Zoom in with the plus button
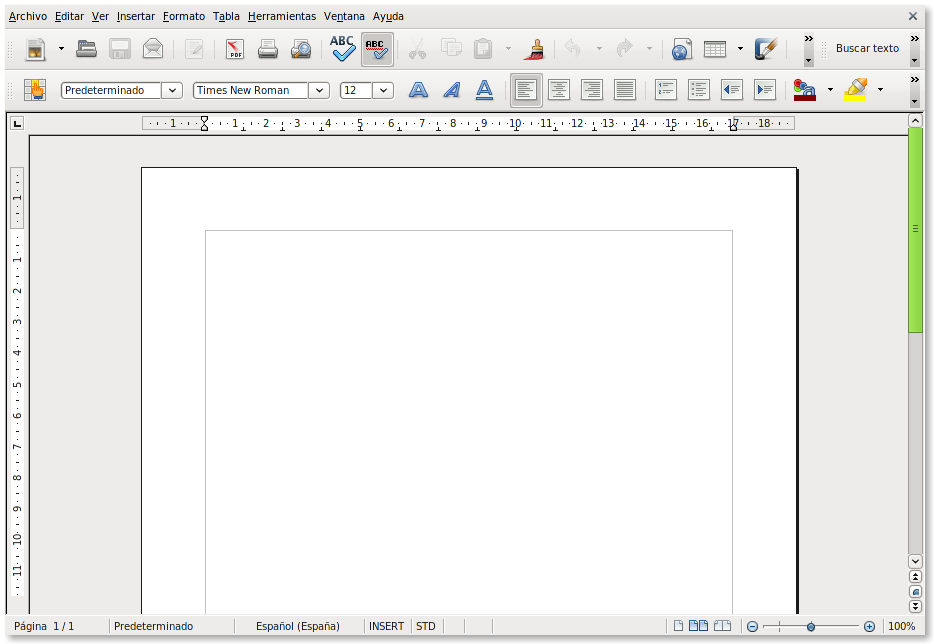Screen dimensions: 934x644 tap(869, 627)
